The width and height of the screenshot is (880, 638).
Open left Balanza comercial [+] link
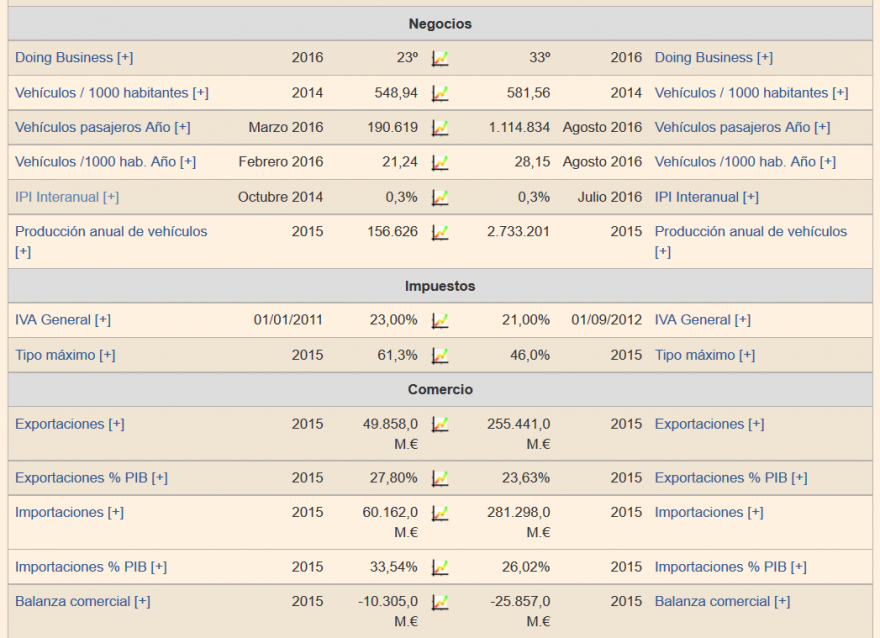[x=82, y=602]
